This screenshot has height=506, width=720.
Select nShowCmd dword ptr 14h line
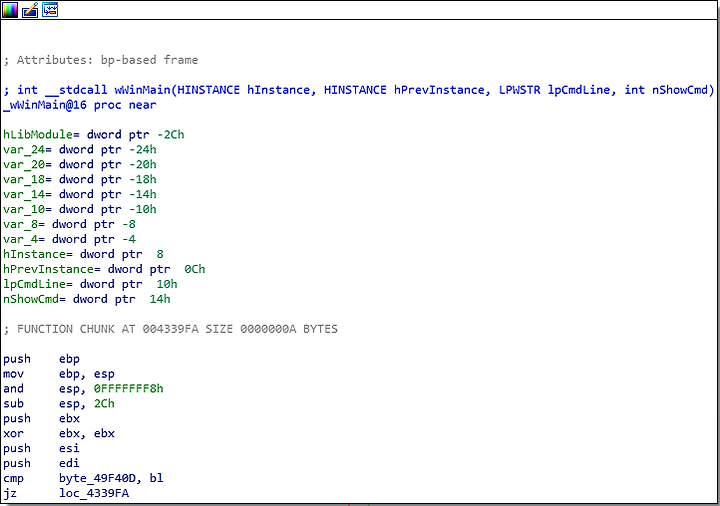pos(87,299)
